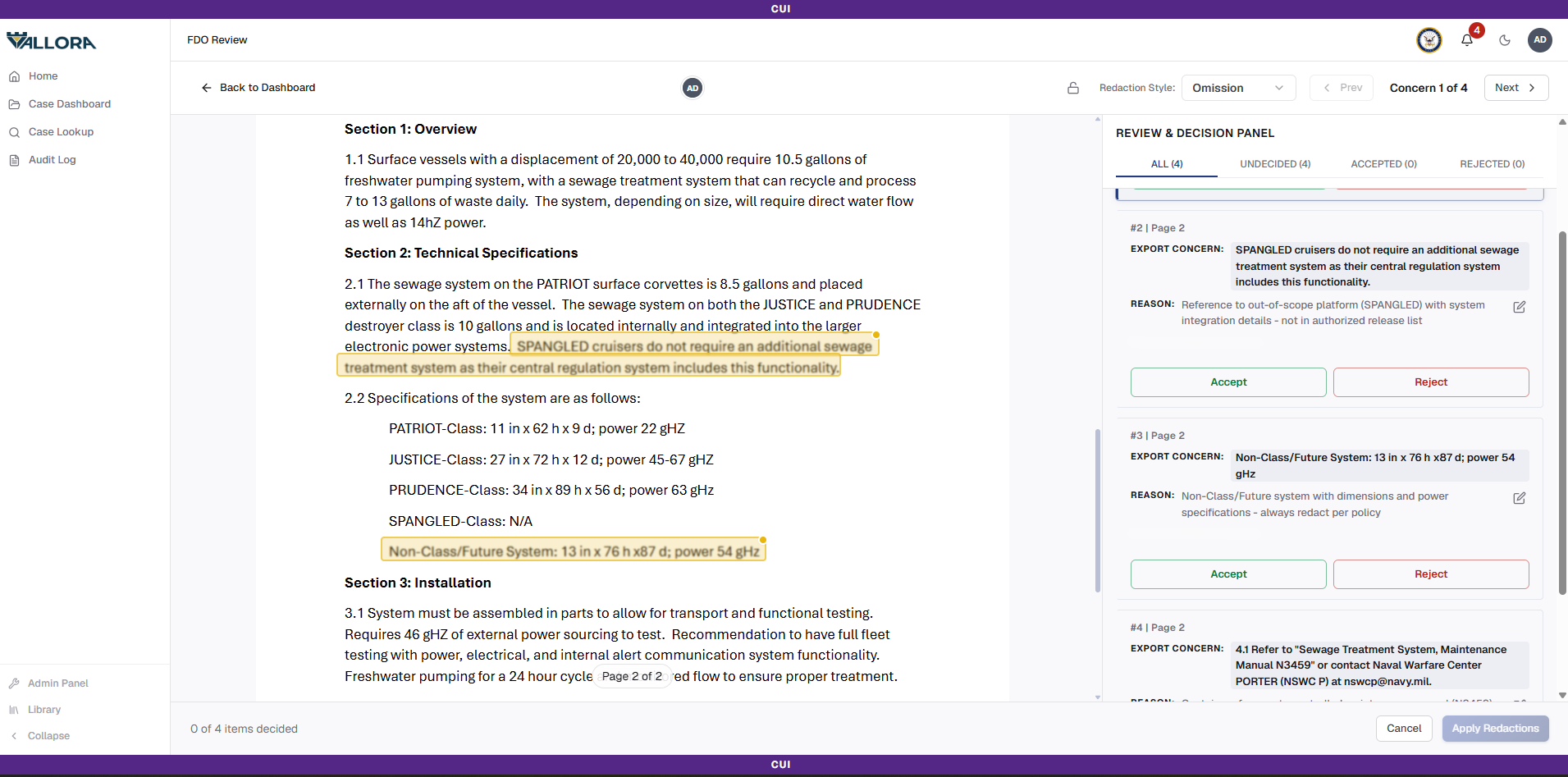The height and width of the screenshot is (777, 1568).
Task: Click the Cancel button
Action: click(1404, 729)
